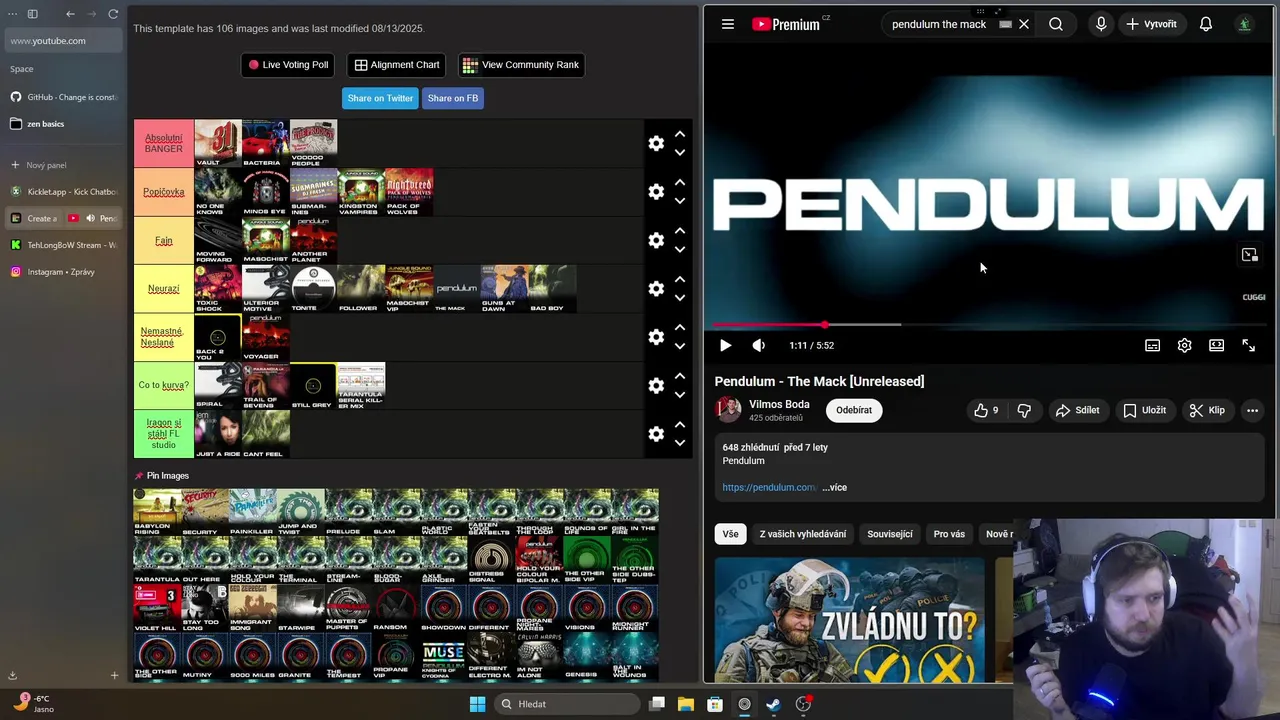Create a clip with Klip button

[1207, 410]
